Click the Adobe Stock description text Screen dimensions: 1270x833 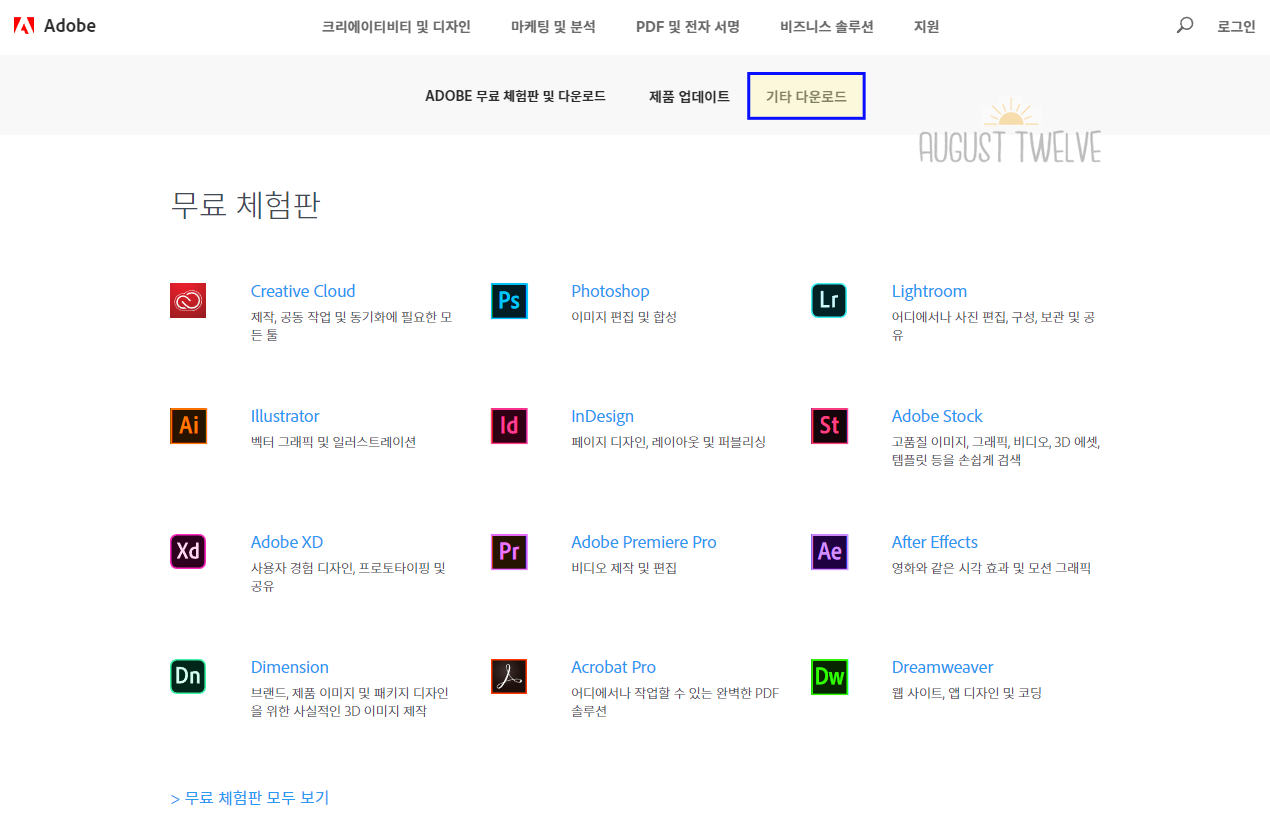[996, 451]
